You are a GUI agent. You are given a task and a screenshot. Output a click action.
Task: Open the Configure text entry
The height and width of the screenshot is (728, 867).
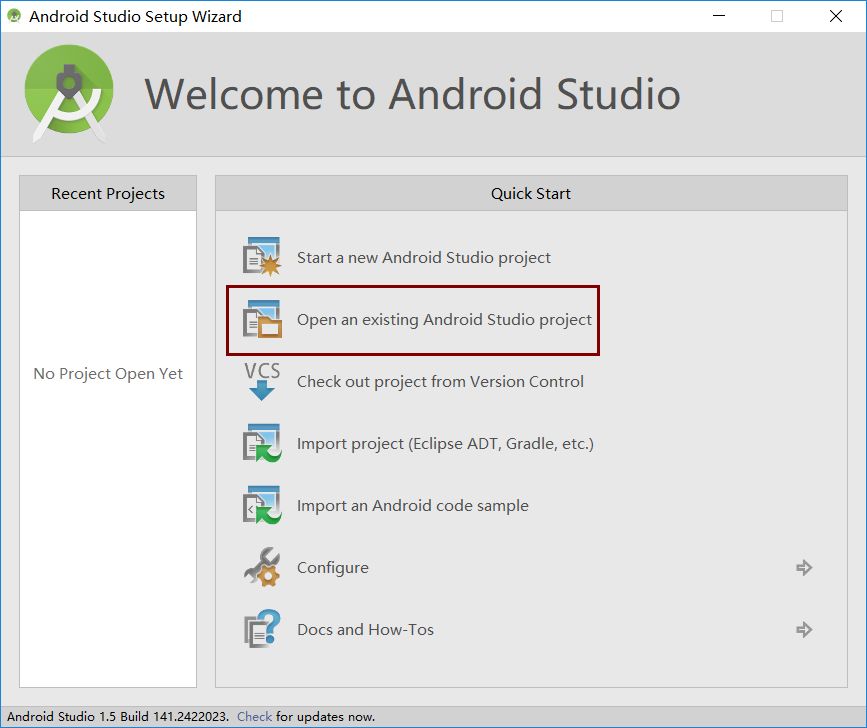click(x=333, y=568)
